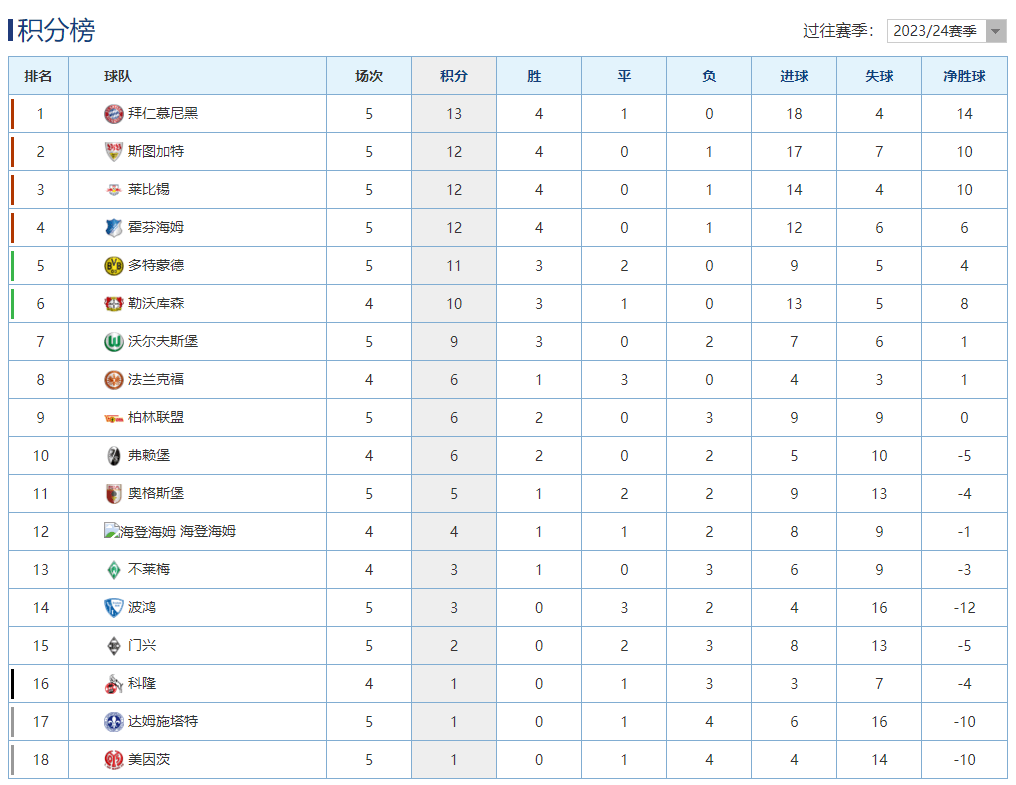Click the broken 海登海姆 image placeholder
The width and height of the screenshot is (1016, 785).
coord(140,532)
